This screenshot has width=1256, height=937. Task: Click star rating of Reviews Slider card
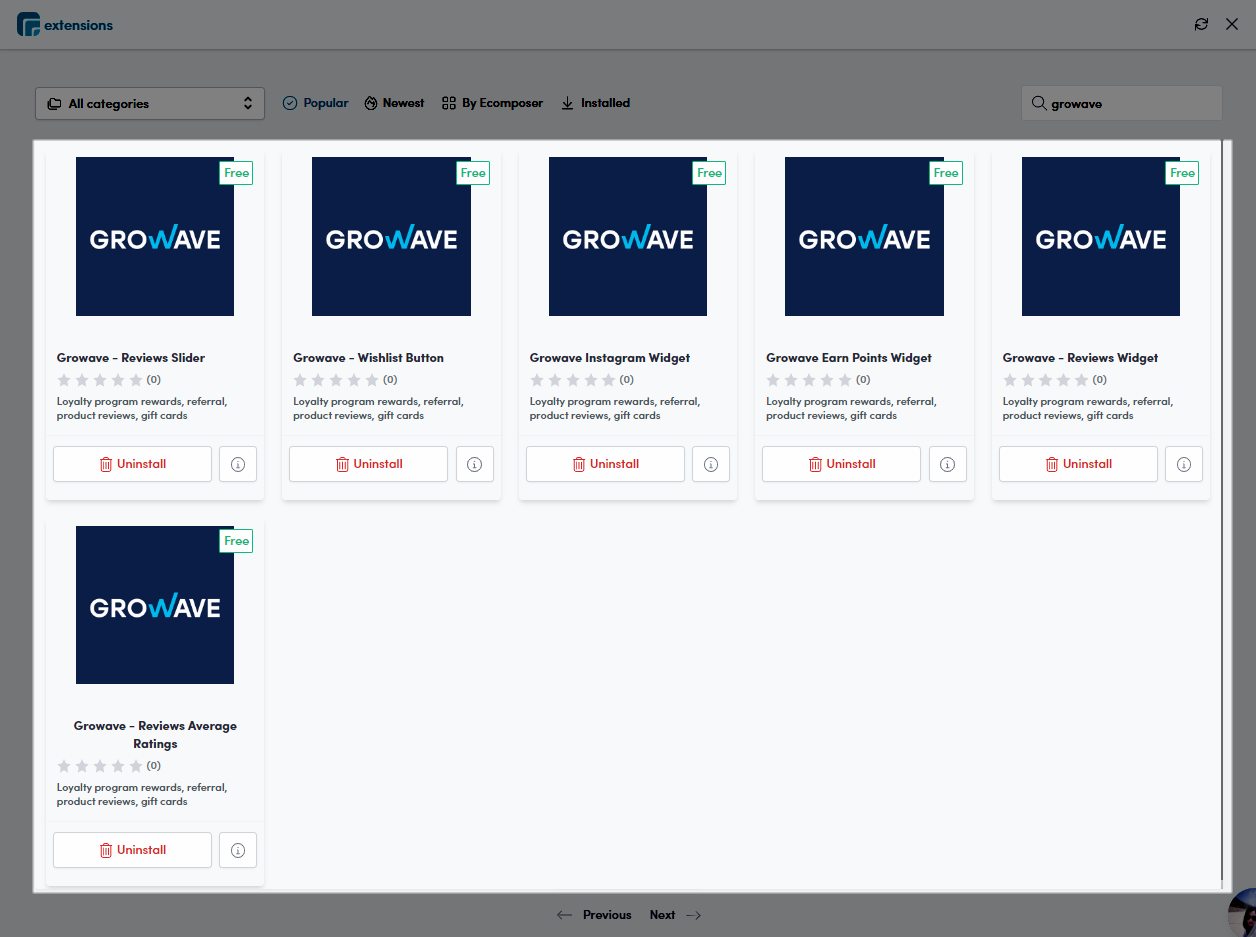(100, 380)
